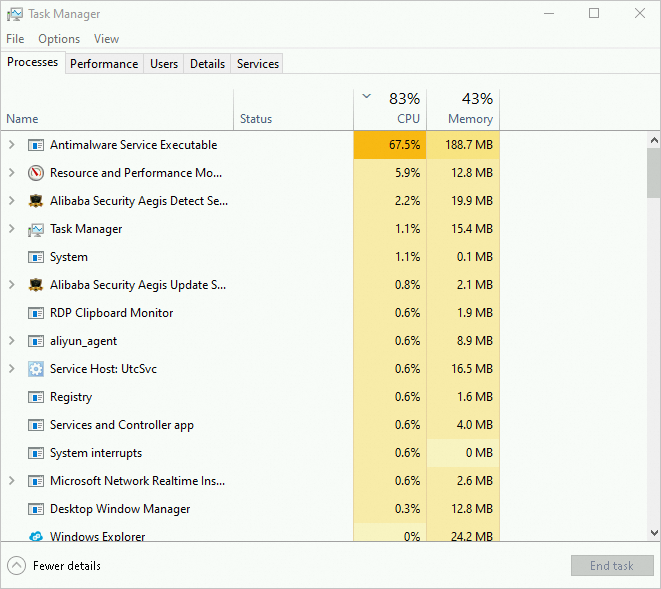Click the 188.7 MB memory cell

(463, 145)
